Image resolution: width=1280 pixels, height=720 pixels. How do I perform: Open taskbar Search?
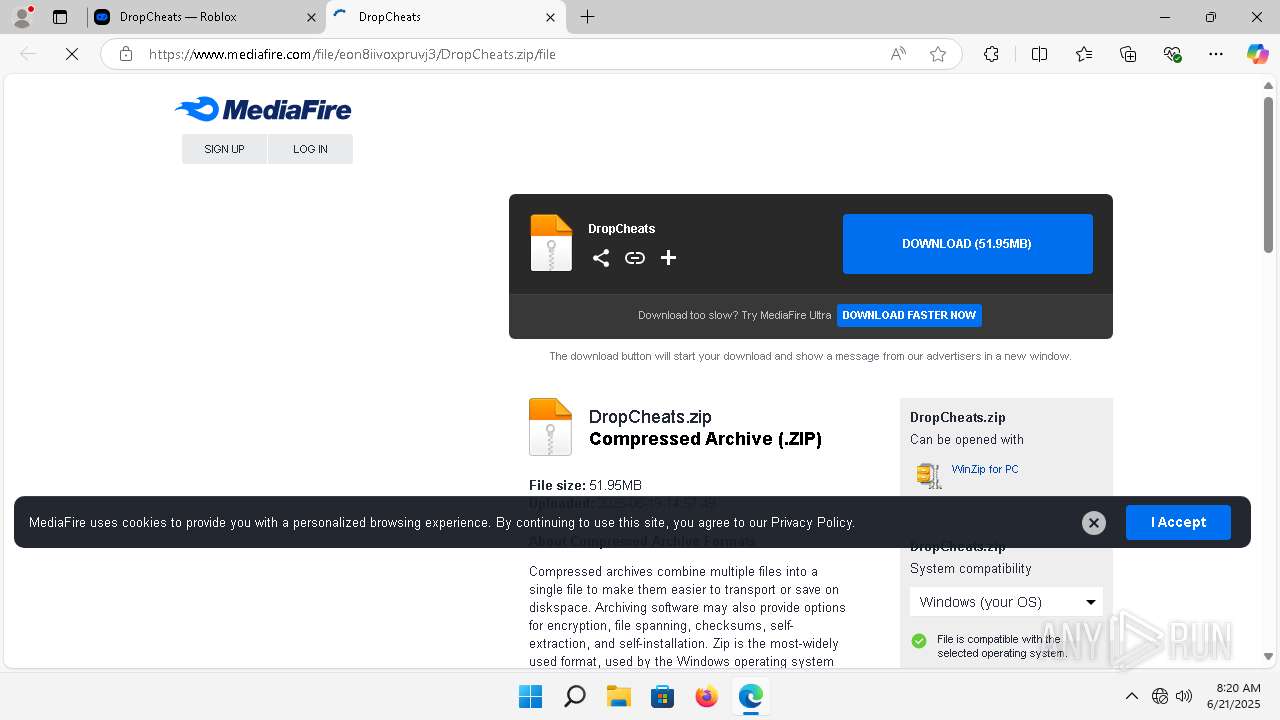574,696
